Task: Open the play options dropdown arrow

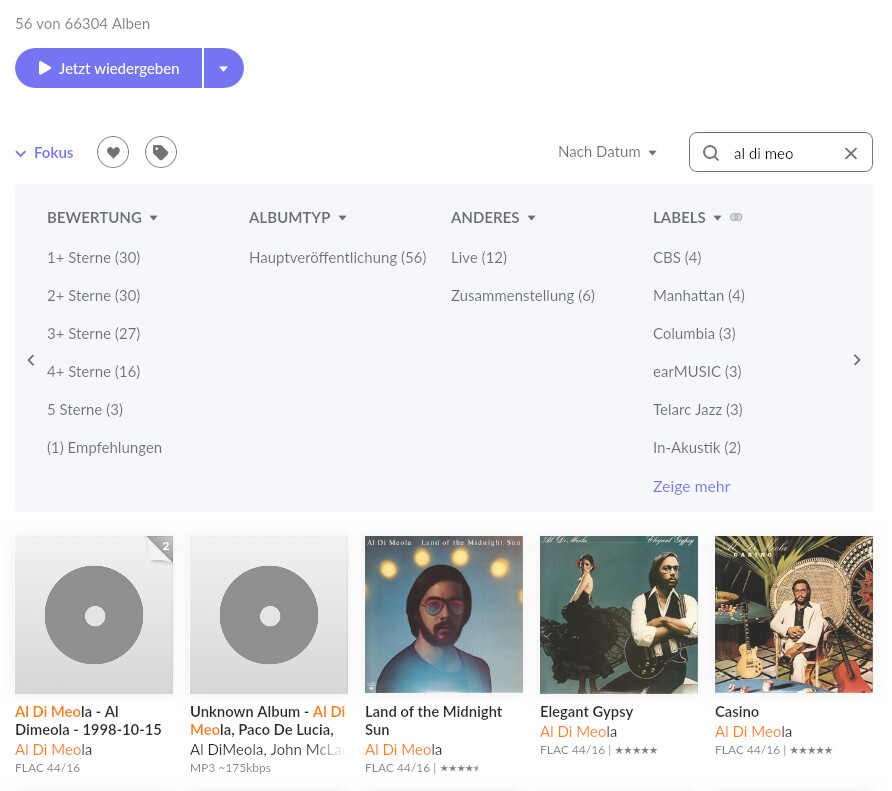Action: pyautogui.click(x=223, y=69)
